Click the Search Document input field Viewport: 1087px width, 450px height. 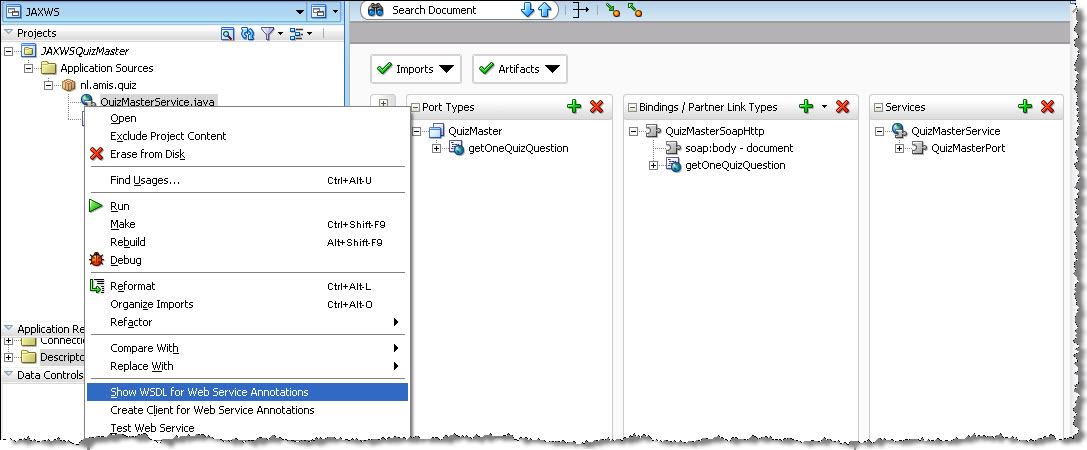click(450, 10)
